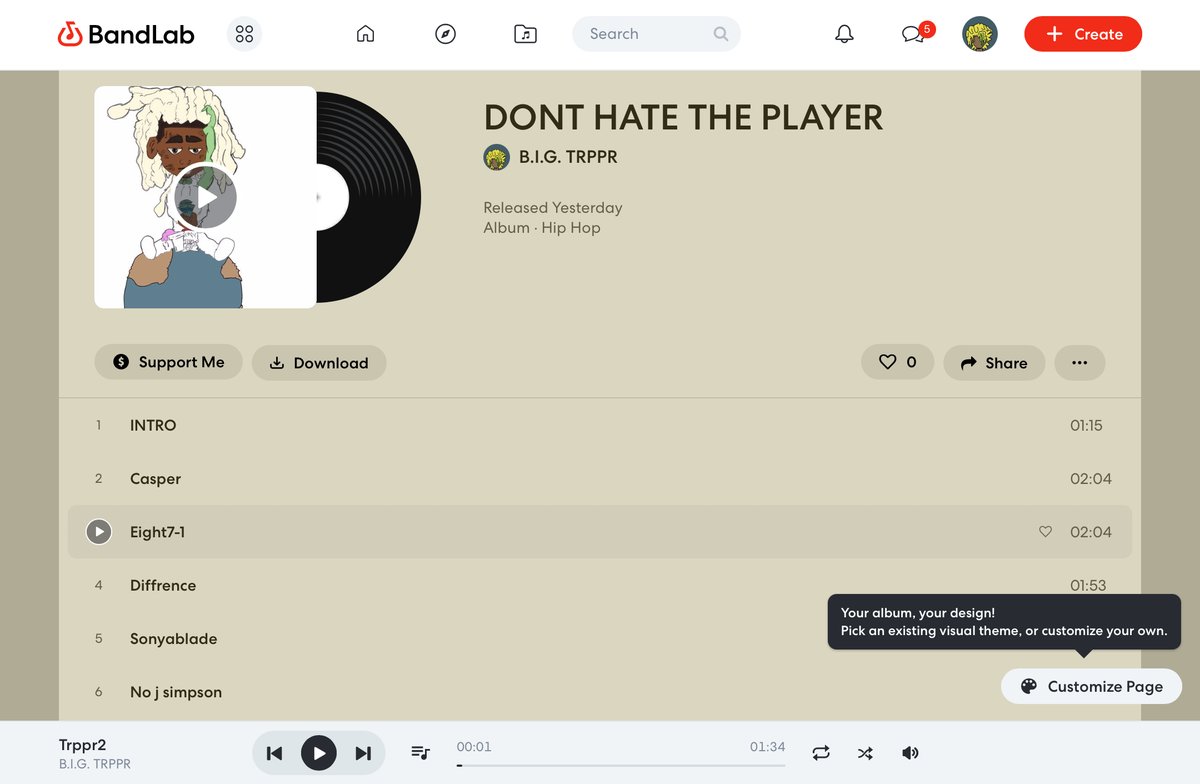Open the B.I.G. TRPPR artist link
Viewport: 1200px width, 784px height.
568,157
